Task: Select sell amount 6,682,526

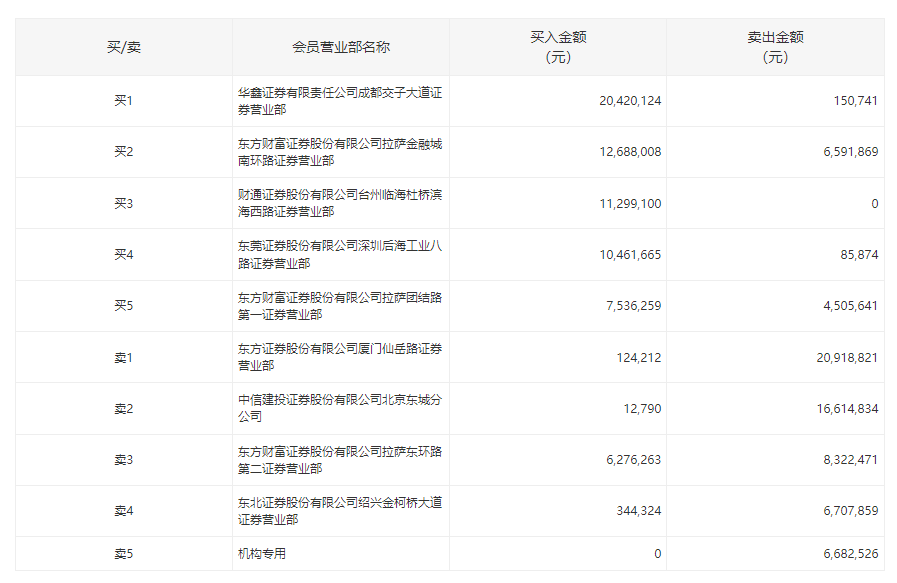Action: (x=851, y=553)
